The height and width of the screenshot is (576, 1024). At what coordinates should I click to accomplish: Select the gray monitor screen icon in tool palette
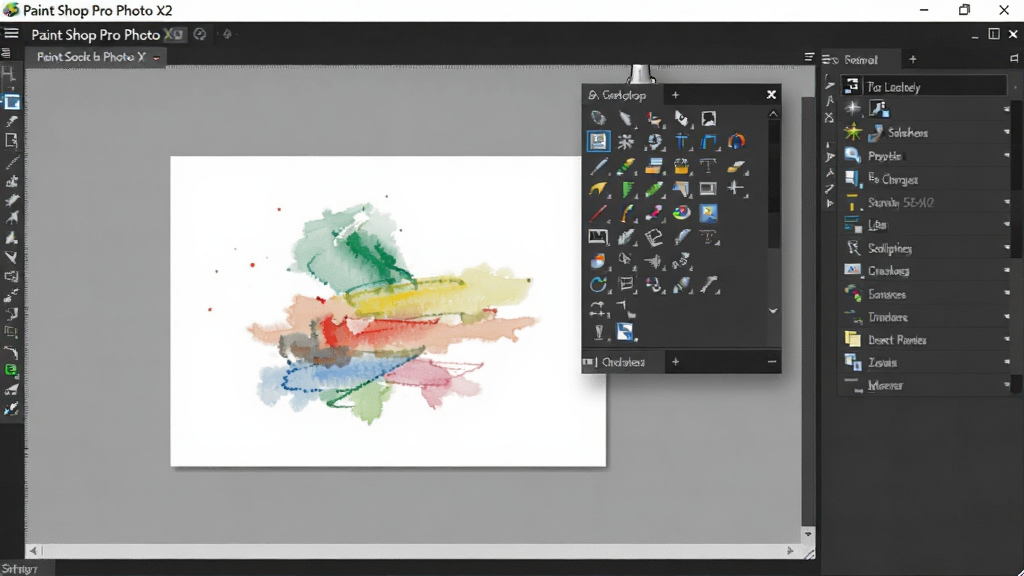point(708,189)
